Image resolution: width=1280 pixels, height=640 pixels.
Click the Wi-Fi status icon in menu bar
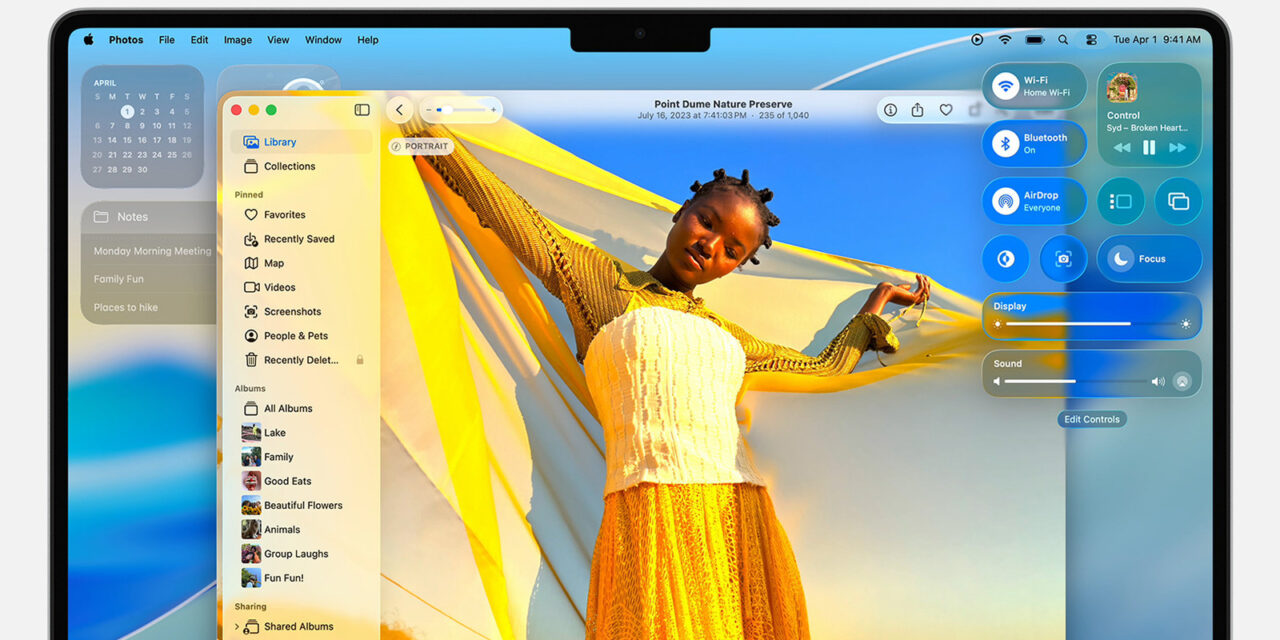tap(1005, 40)
